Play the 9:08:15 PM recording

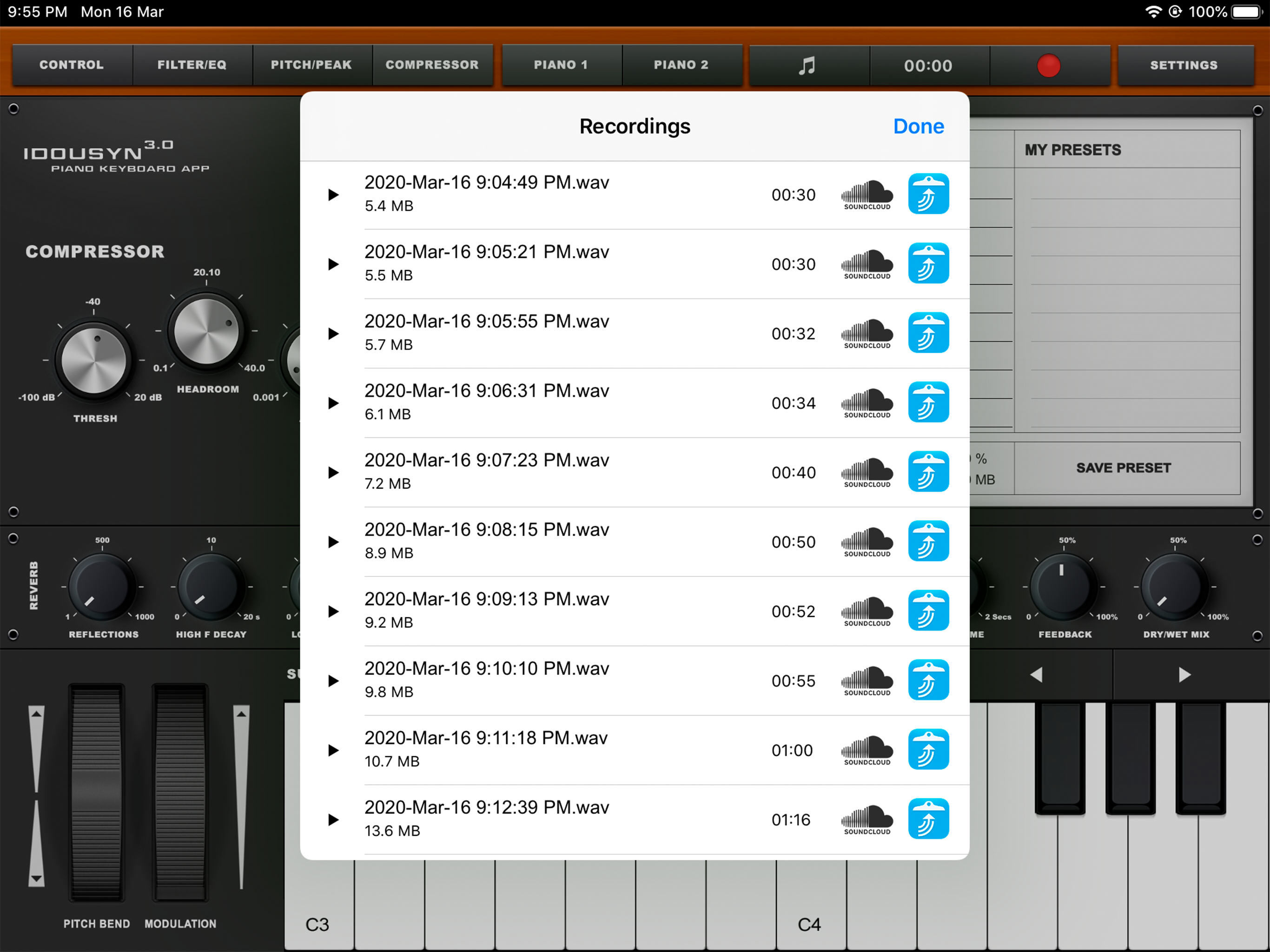333,542
